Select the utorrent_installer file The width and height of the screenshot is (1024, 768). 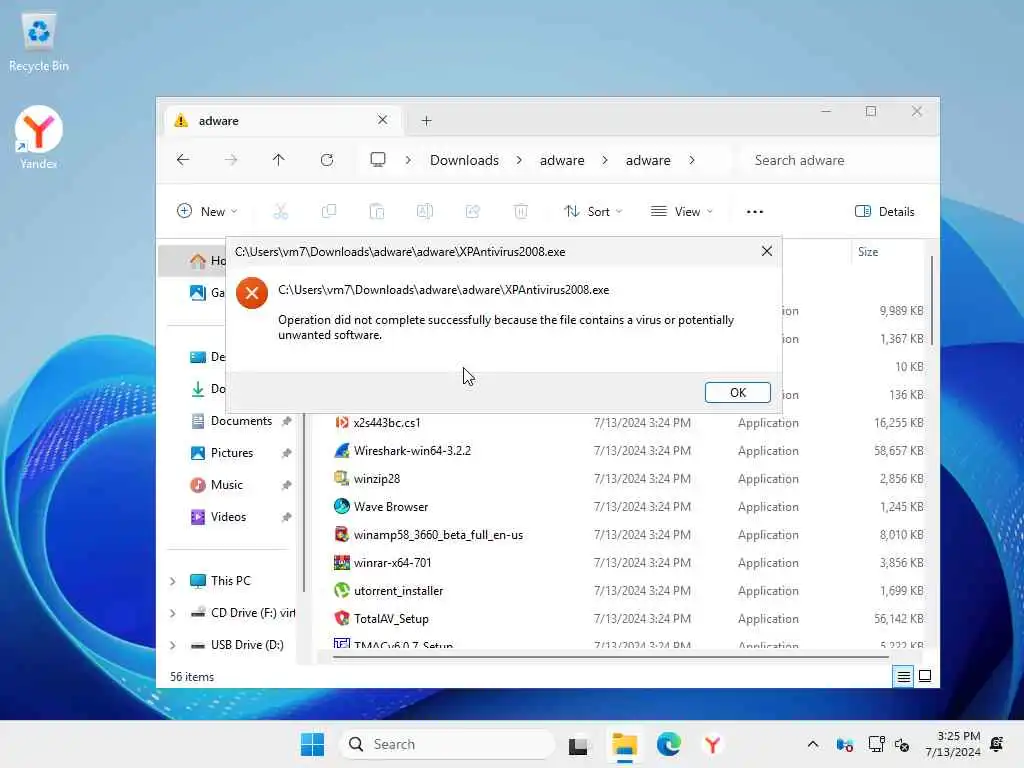click(398, 591)
